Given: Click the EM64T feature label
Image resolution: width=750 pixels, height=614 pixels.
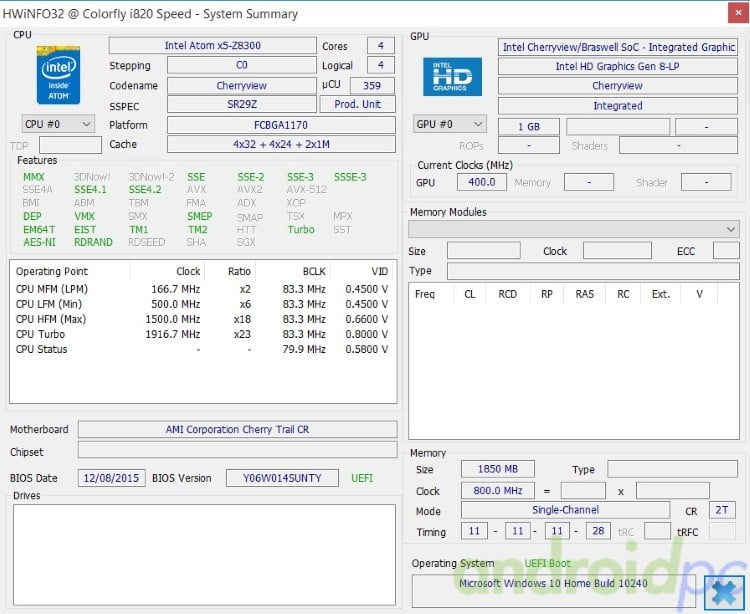Looking at the screenshot, I should pyautogui.click(x=39, y=230).
